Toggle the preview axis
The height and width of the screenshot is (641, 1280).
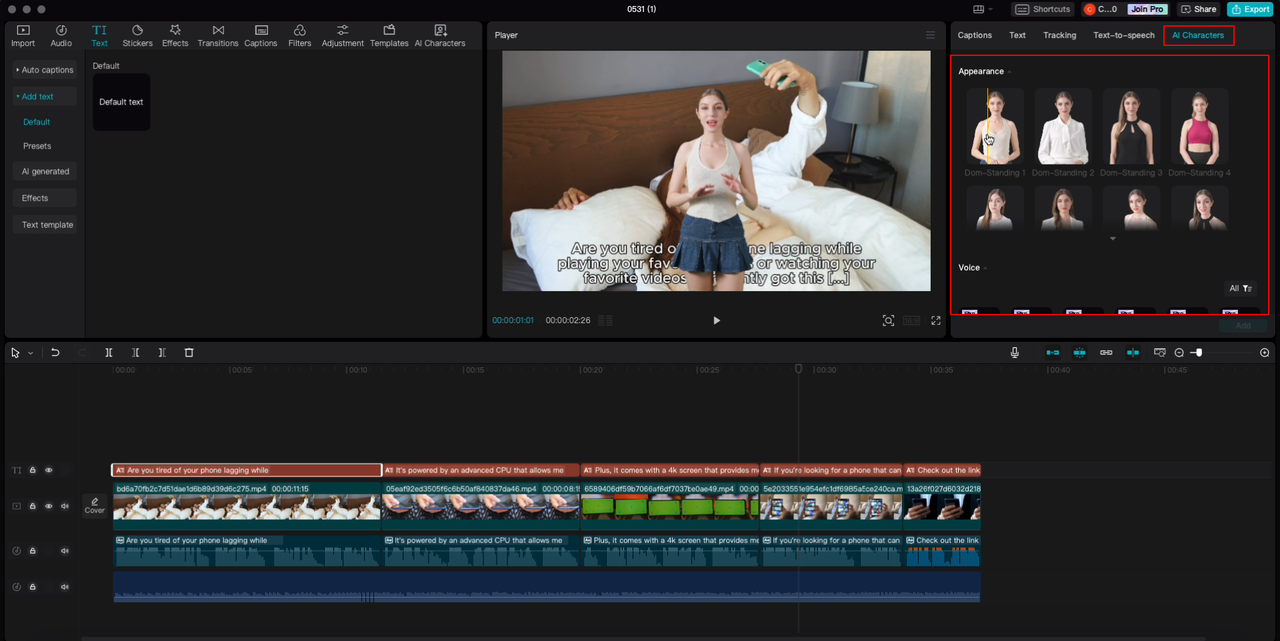pyautogui.click(x=1132, y=353)
